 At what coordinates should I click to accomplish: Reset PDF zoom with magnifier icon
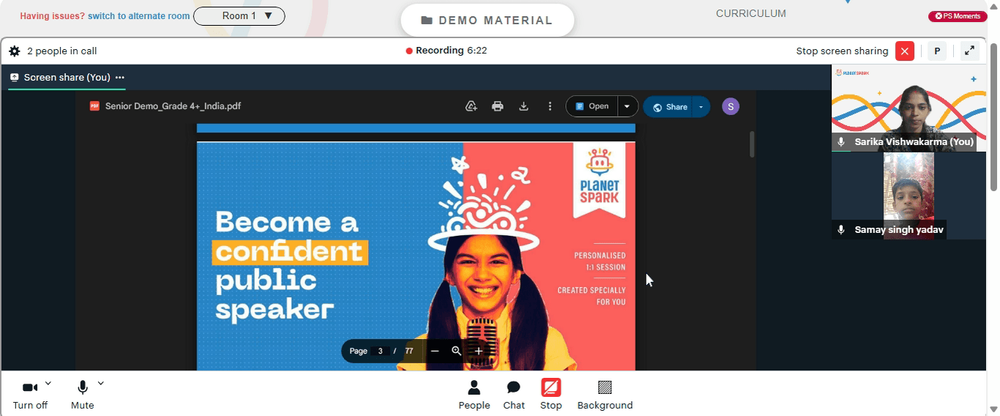point(456,351)
